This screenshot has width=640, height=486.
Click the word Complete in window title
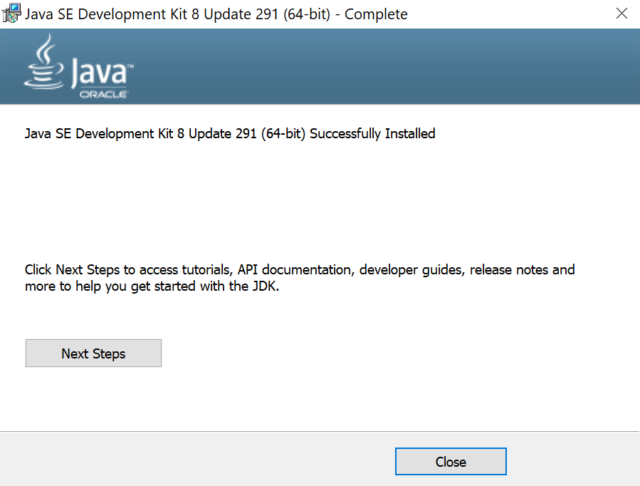(x=376, y=14)
